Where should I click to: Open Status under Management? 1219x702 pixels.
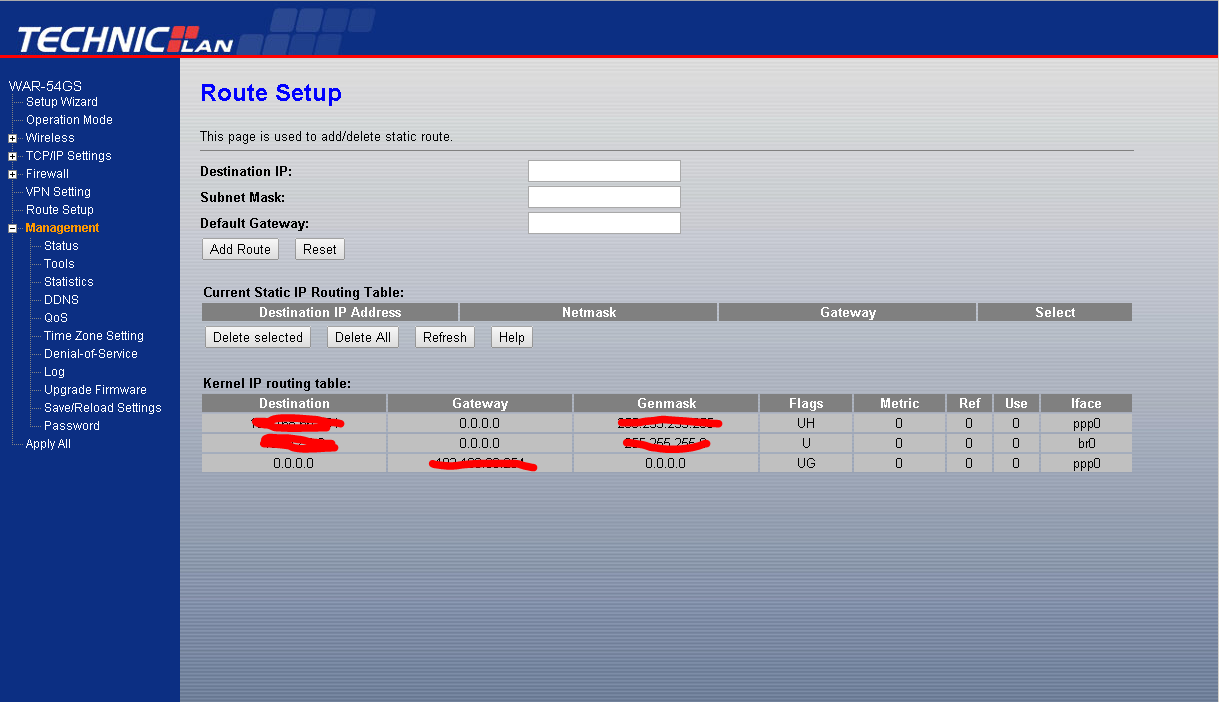click(61, 246)
